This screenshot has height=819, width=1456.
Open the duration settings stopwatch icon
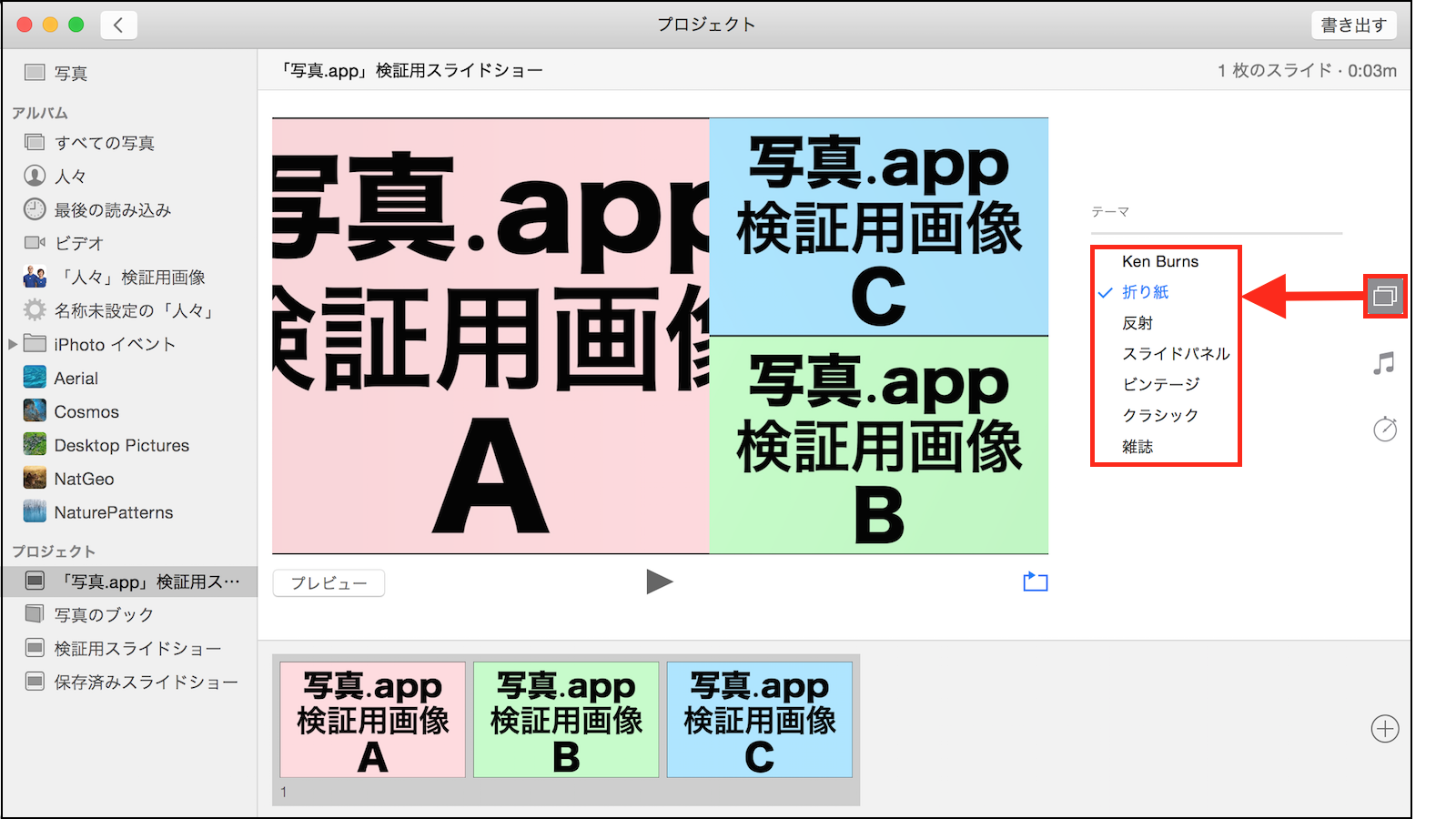click(x=1384, y=429)
